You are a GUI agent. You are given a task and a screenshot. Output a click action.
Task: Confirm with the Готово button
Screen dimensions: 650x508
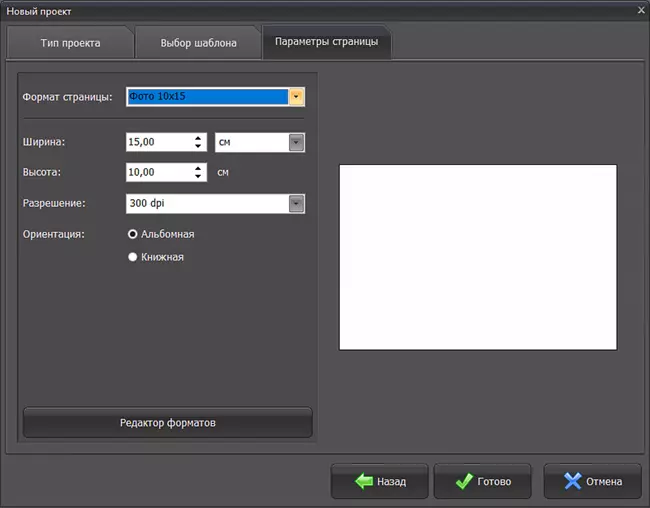[x=482, y=481]
